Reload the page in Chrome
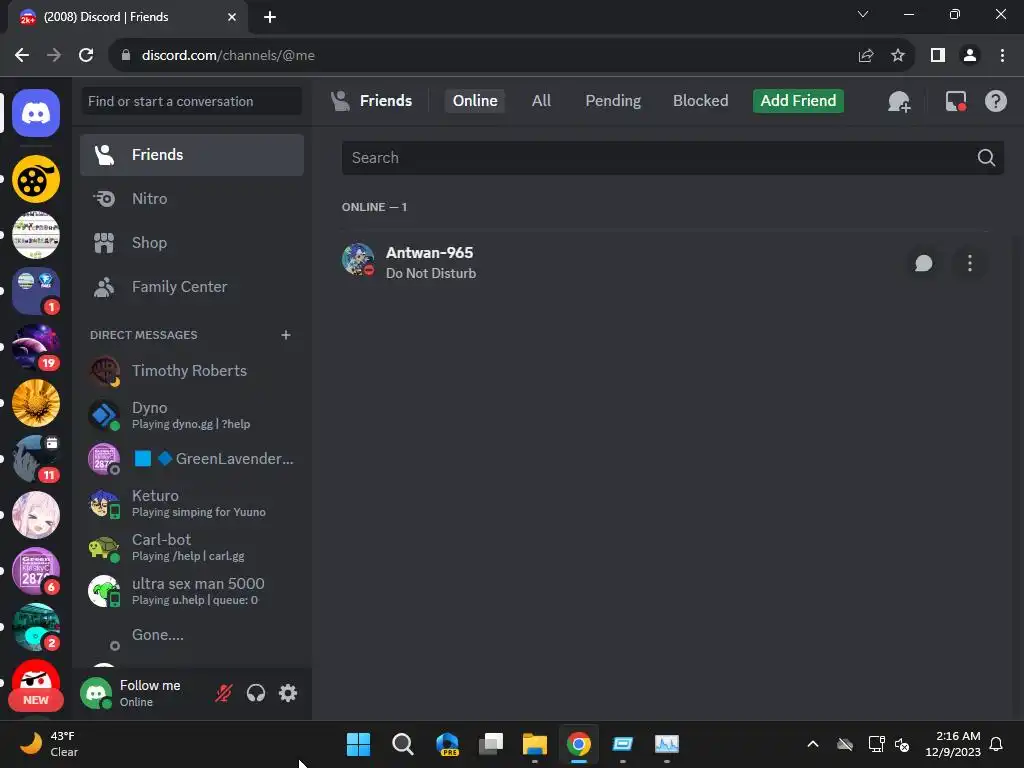 [x=86, y=56]
